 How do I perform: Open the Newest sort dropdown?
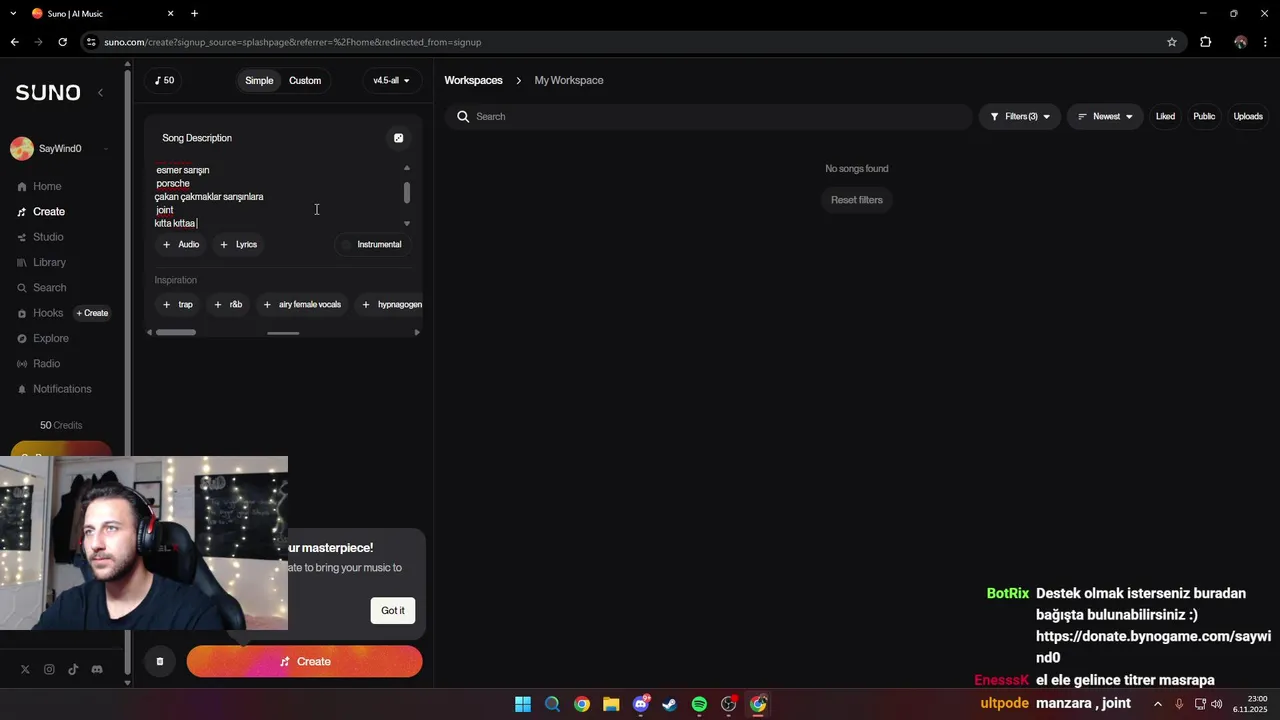tap(1105, 117)
